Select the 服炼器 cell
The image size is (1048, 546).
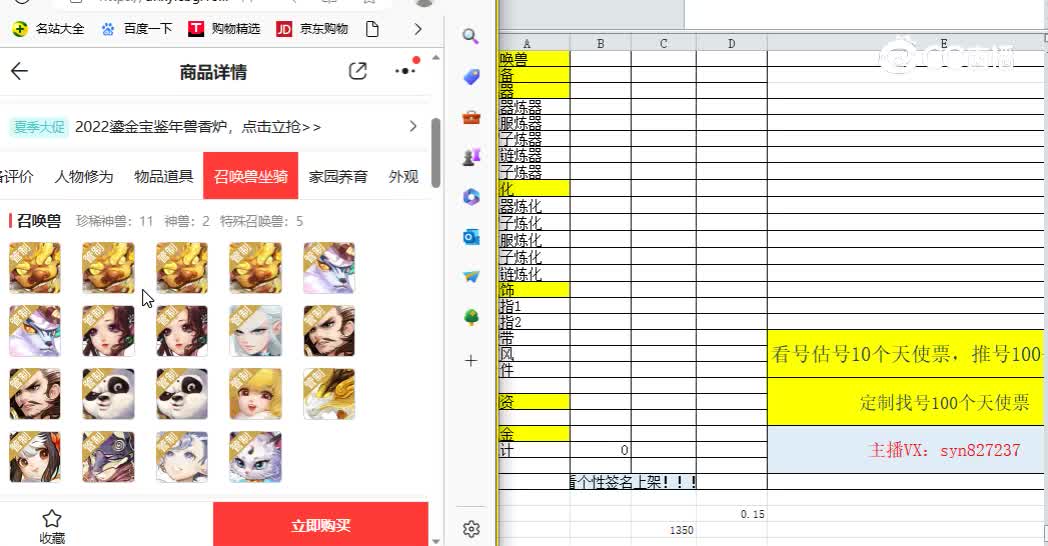point(534,123)
